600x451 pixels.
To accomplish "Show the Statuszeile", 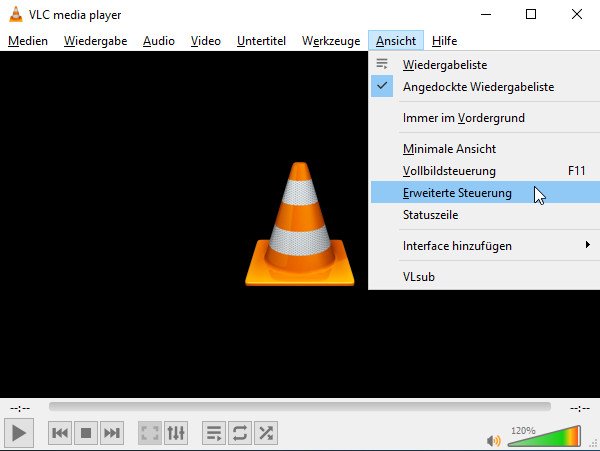I will tap(485, 215).
